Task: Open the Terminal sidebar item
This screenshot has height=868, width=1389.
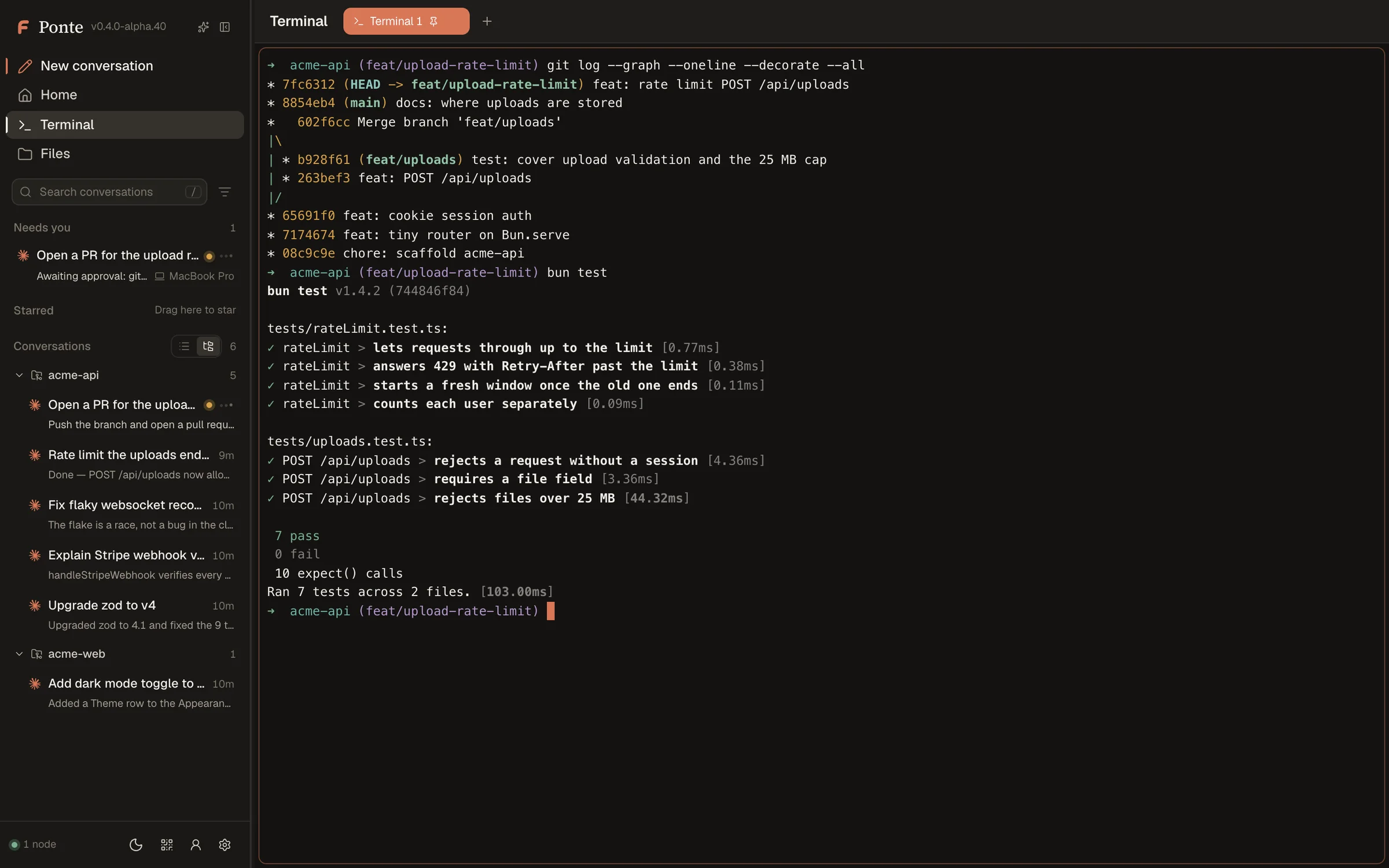Action: click(x=125, y=125)
